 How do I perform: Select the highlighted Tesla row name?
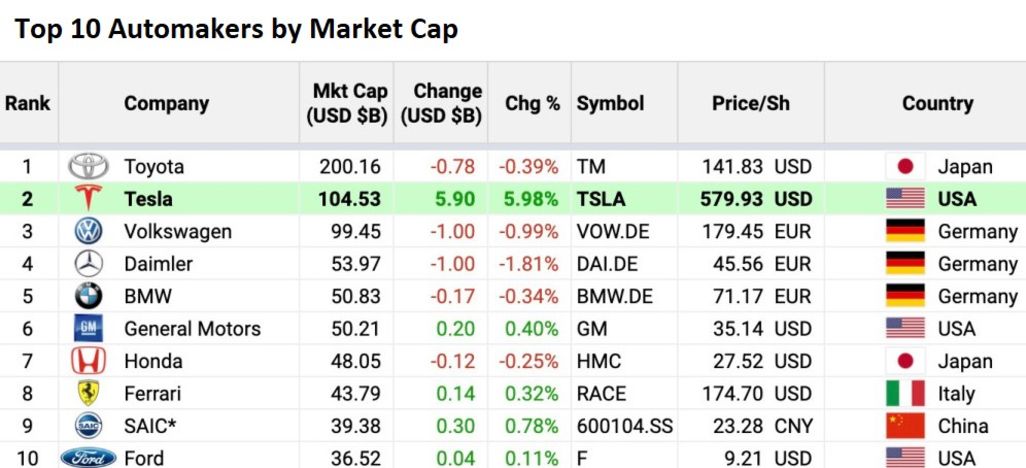coord(148,198)
